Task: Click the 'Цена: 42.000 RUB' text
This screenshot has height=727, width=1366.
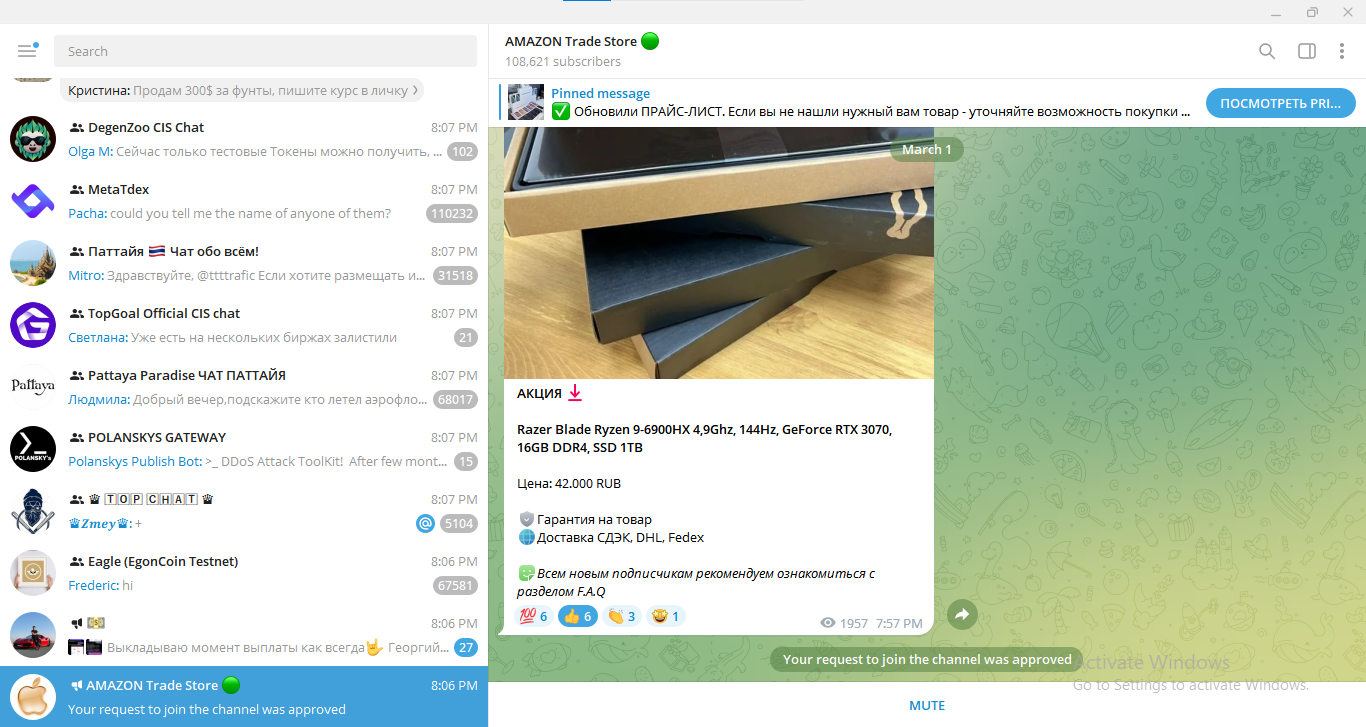Action: 569,483
